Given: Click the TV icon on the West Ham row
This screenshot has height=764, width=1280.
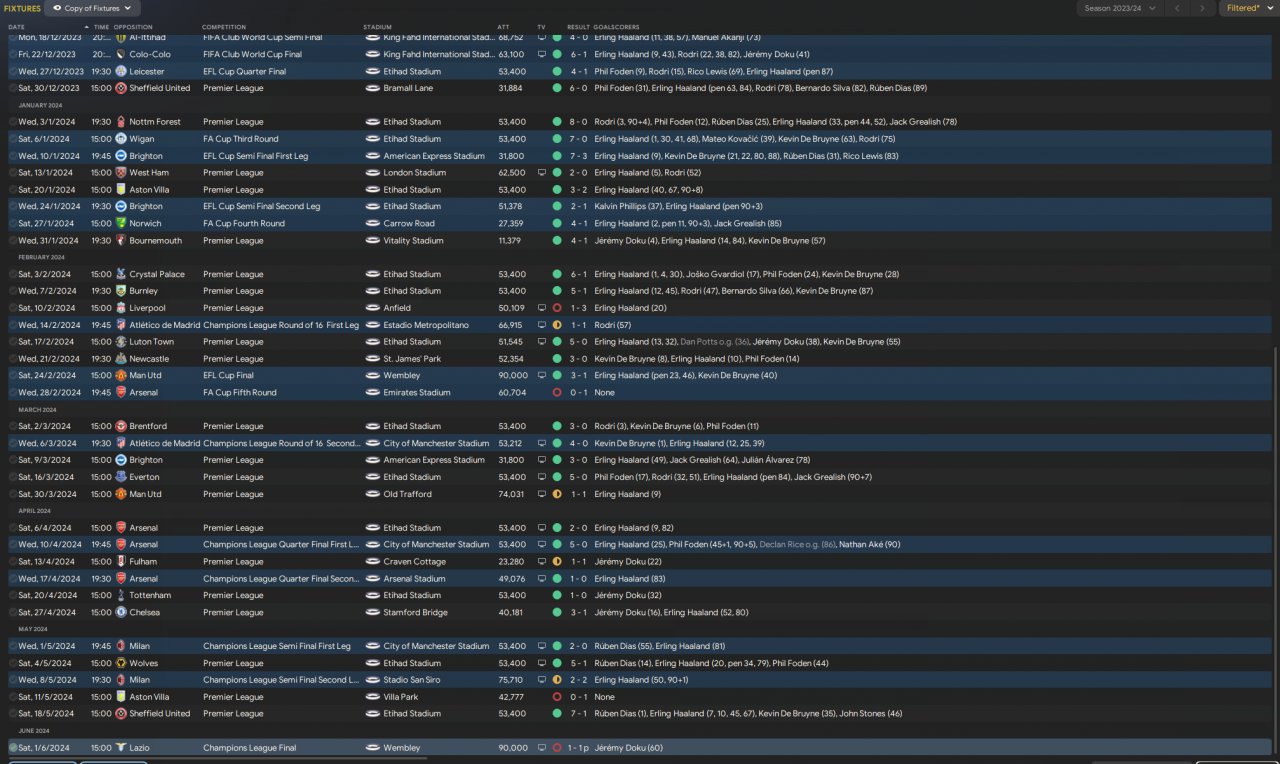Looking at the screenshot, I should tap(542, 173).
